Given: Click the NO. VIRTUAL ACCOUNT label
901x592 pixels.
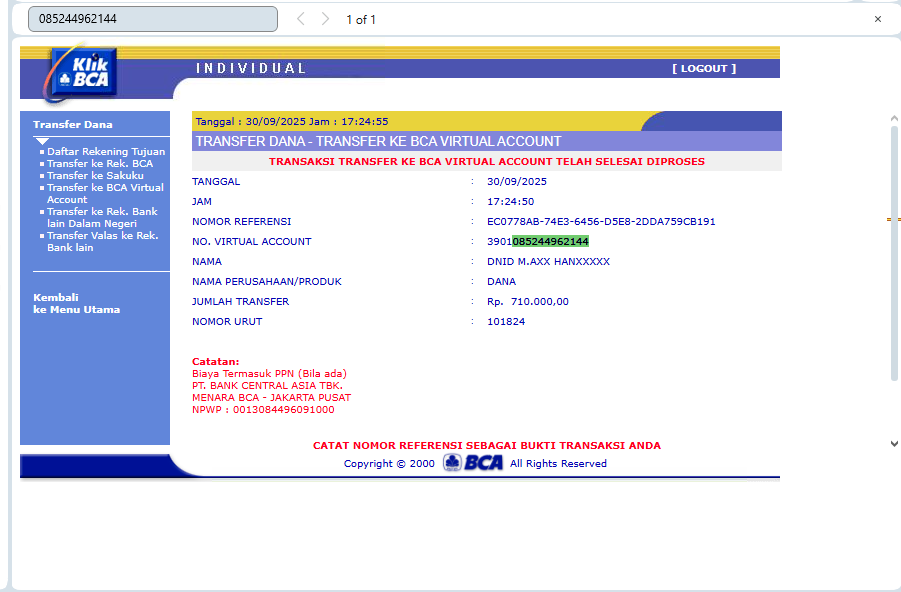Looking at the screenshot, I should [252, 242].
